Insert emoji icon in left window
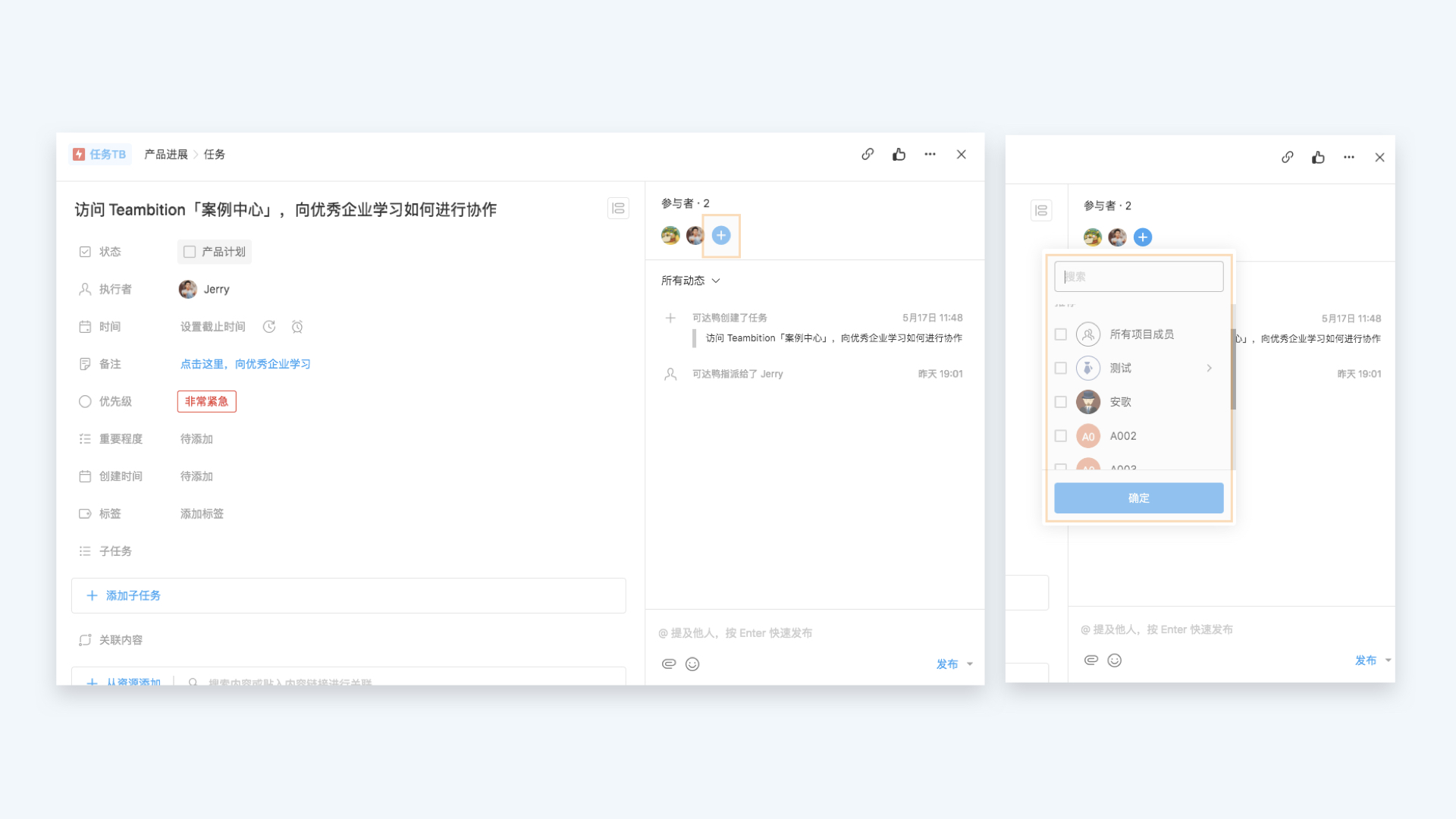 tap(692, 664)
